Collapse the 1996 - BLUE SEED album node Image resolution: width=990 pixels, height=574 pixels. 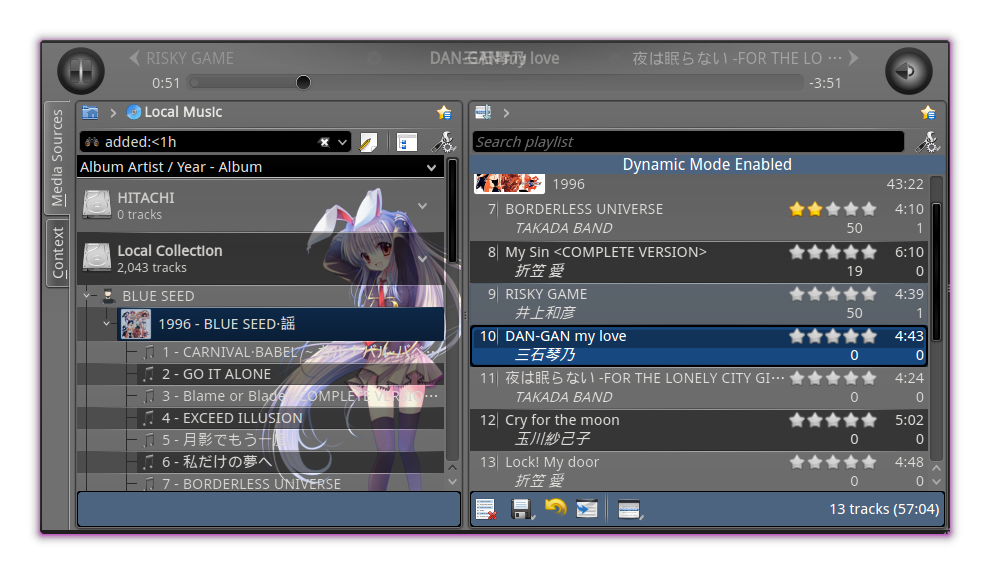pyautogui.click(x=106, y=323)
